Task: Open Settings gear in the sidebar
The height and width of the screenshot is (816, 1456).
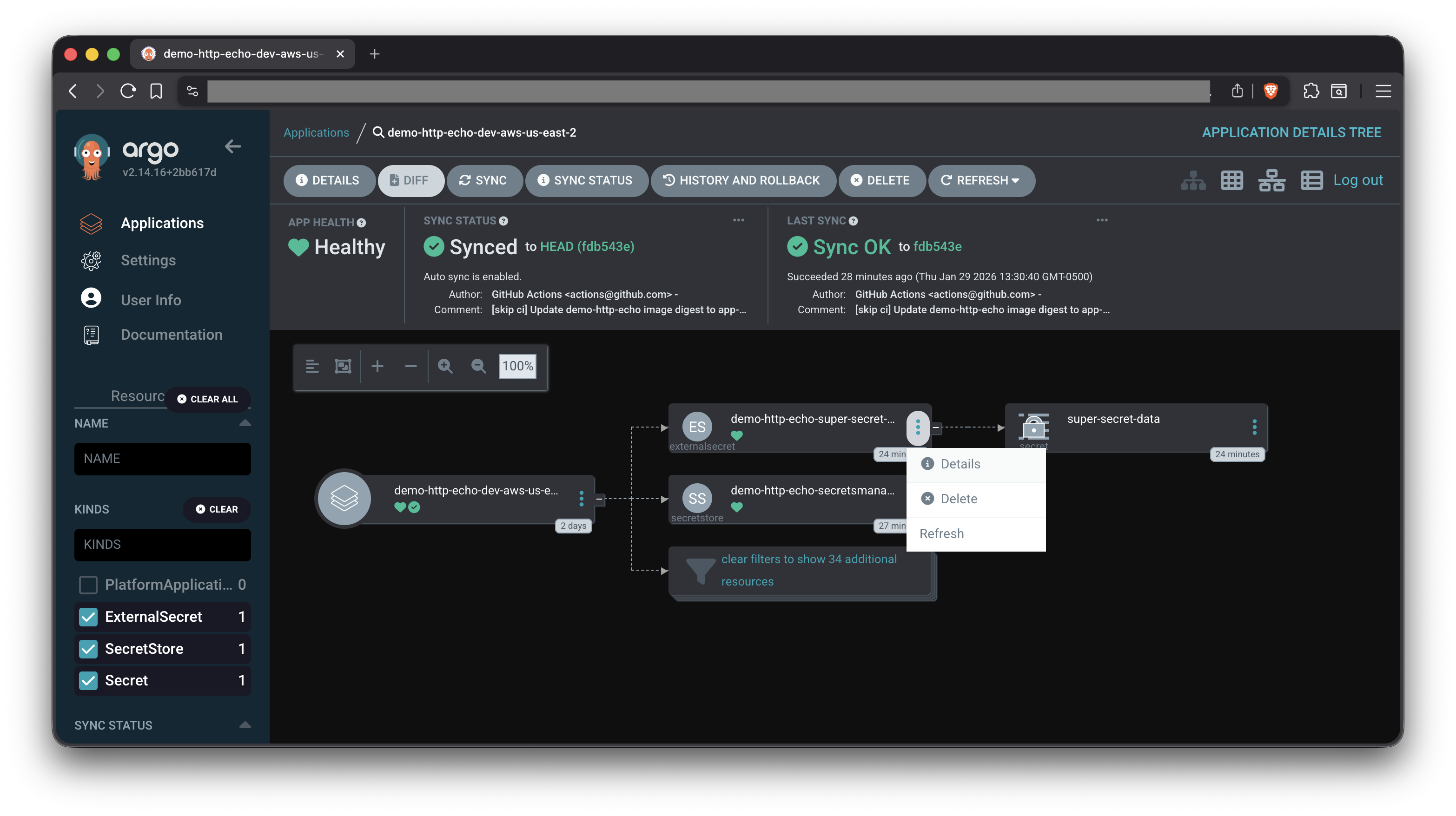Action: tap(91, 261)
